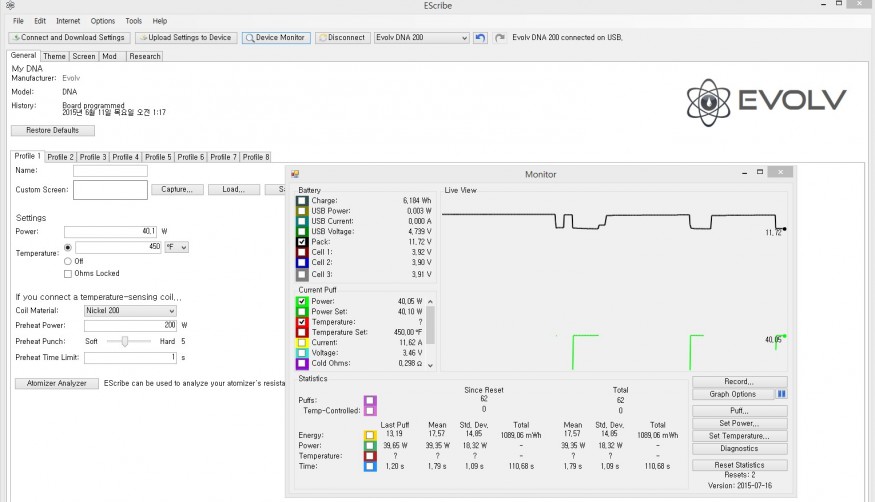
Task: Open the Help menu
Action: 160,21
